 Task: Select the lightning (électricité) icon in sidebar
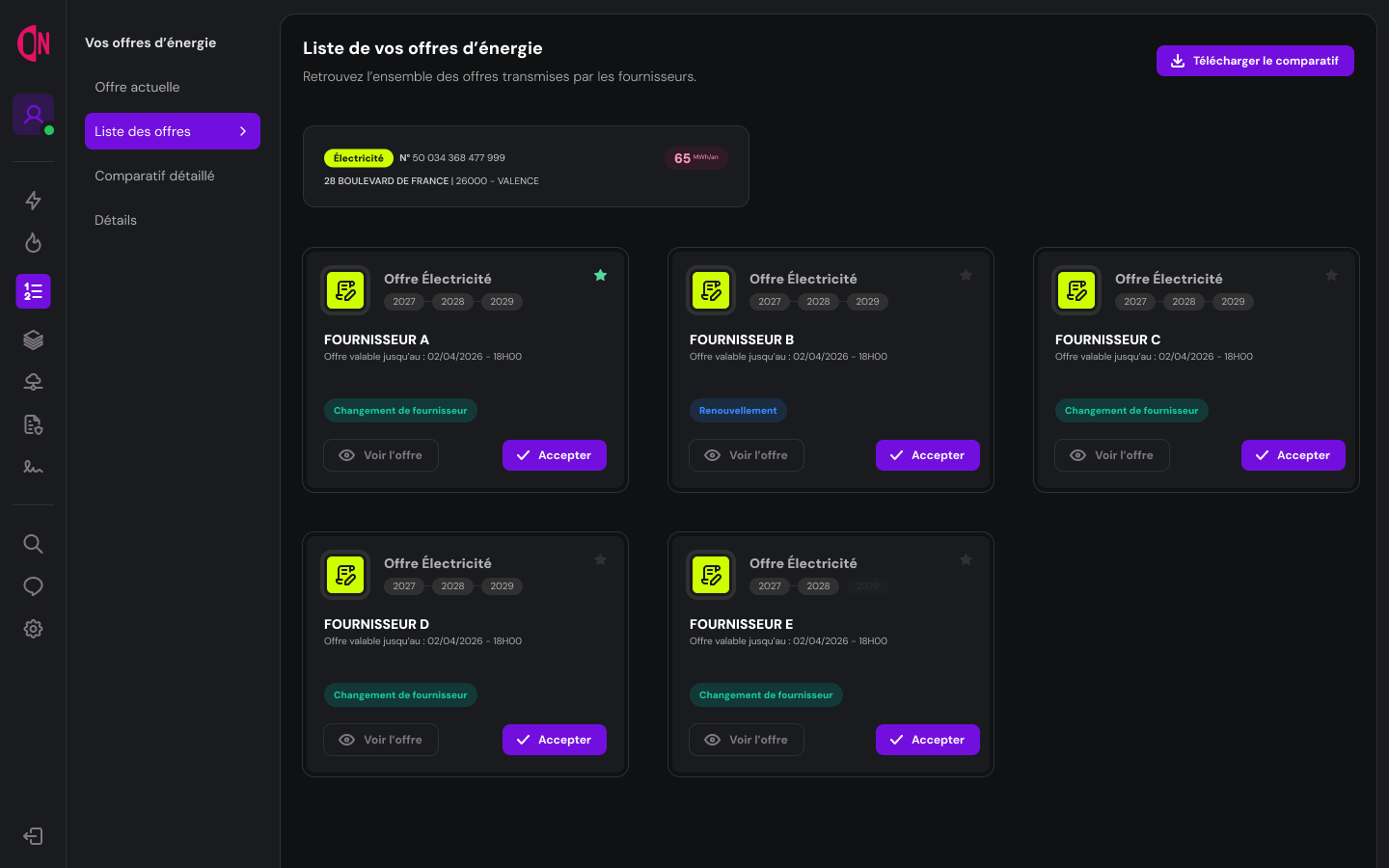(33, 201)
